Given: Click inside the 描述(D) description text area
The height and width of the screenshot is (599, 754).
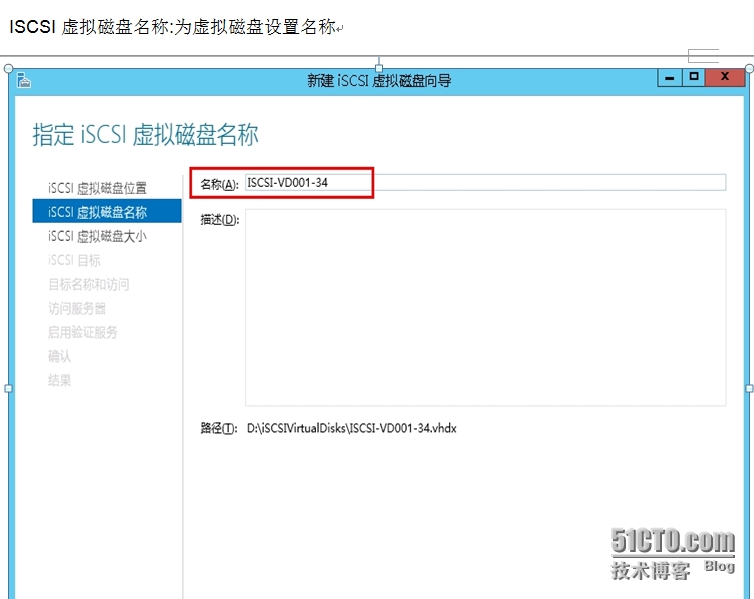Looking at the screenshot, I should [485, 307].
